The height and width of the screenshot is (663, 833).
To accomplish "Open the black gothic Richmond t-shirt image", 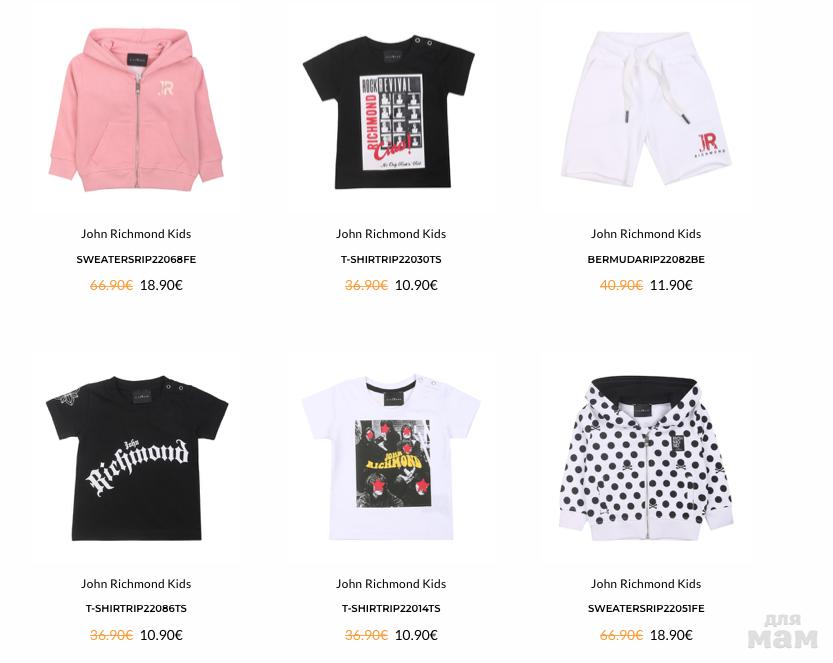I will [x=137, y=458].
